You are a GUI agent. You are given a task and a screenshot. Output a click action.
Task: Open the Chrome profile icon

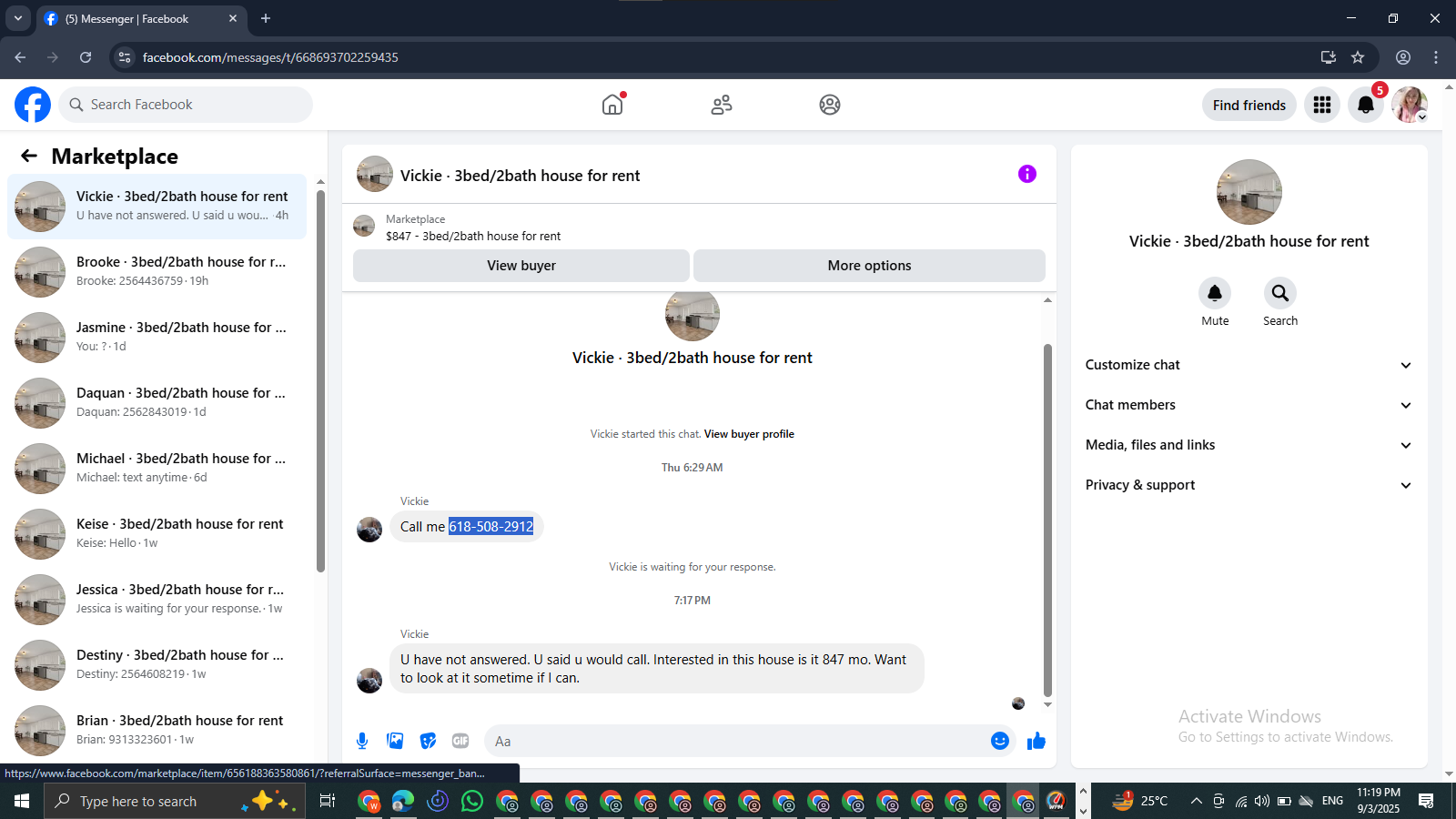point(1403,57)
